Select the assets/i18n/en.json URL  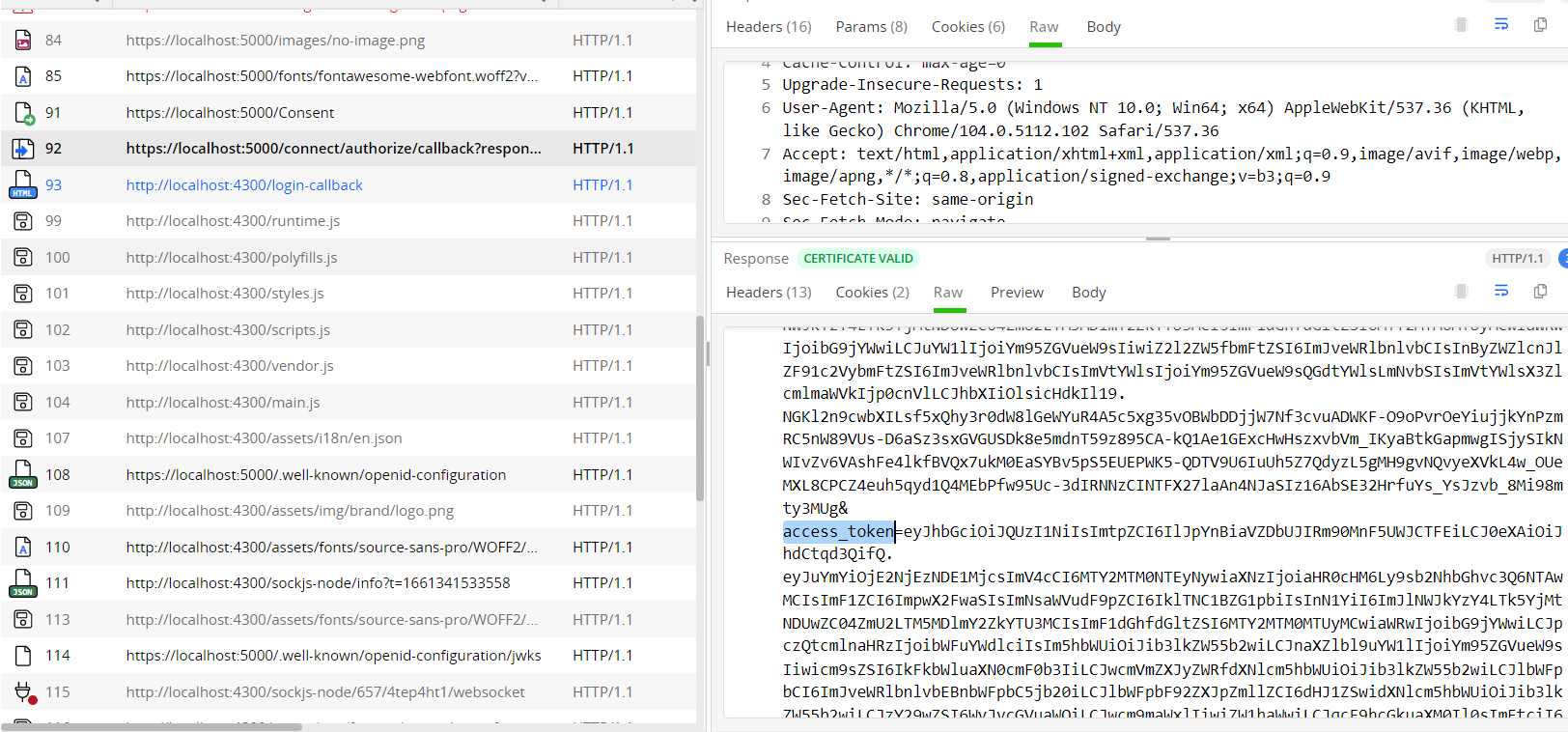pyautogui.click(x=264, y=438)
